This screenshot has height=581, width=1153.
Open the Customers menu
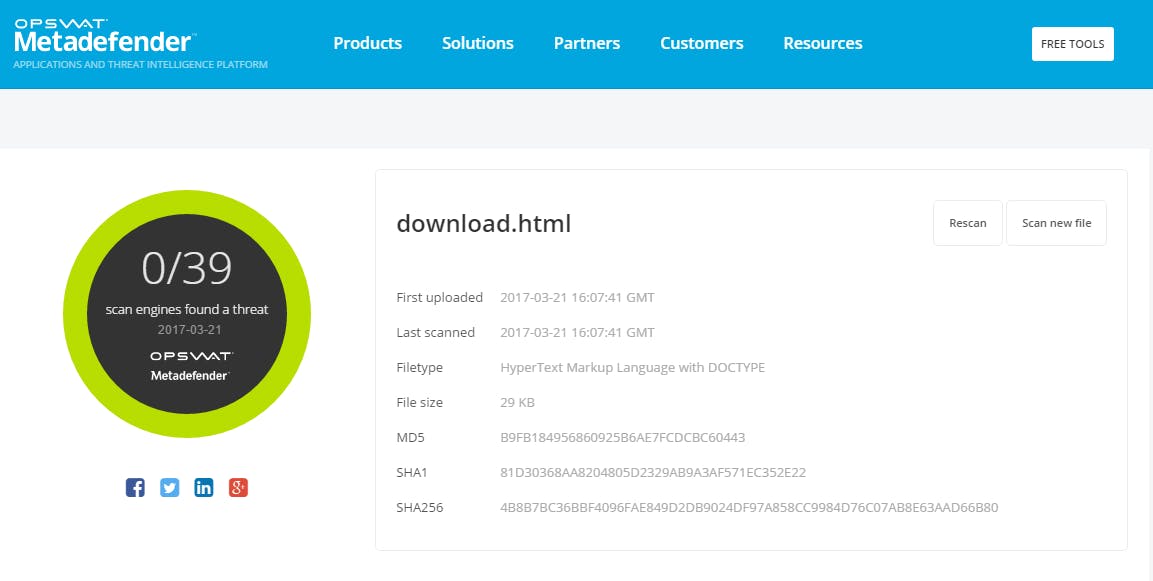(701, 43)
